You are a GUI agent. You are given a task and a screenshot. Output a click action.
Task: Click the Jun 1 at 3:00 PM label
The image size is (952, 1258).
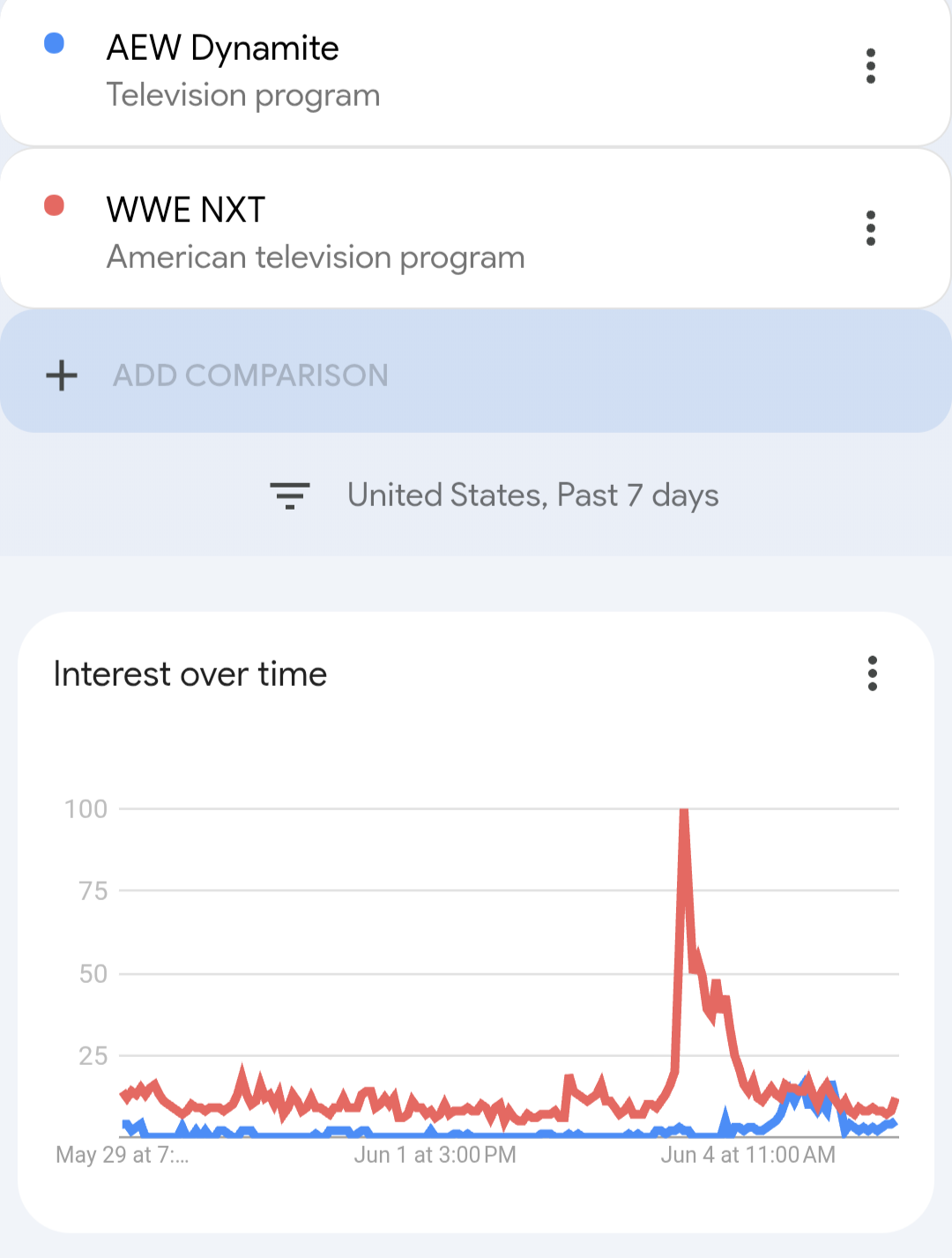435,1155
